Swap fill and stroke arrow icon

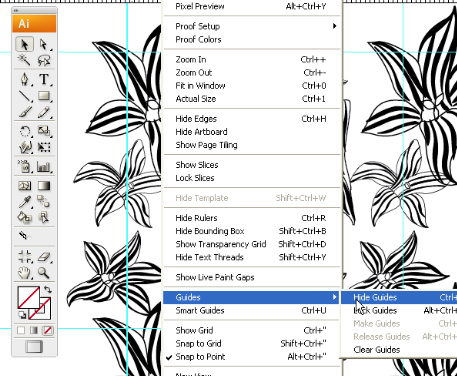[x=48, y=289]
